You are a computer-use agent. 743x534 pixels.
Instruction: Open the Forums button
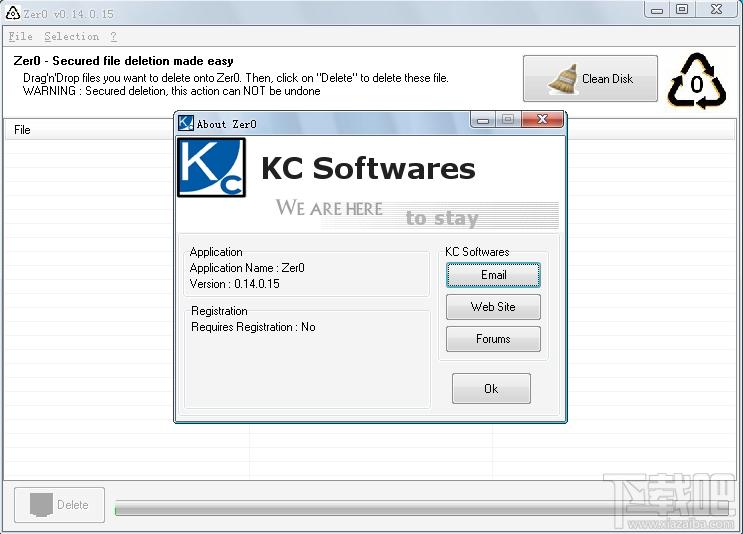[x=493, y=339]
